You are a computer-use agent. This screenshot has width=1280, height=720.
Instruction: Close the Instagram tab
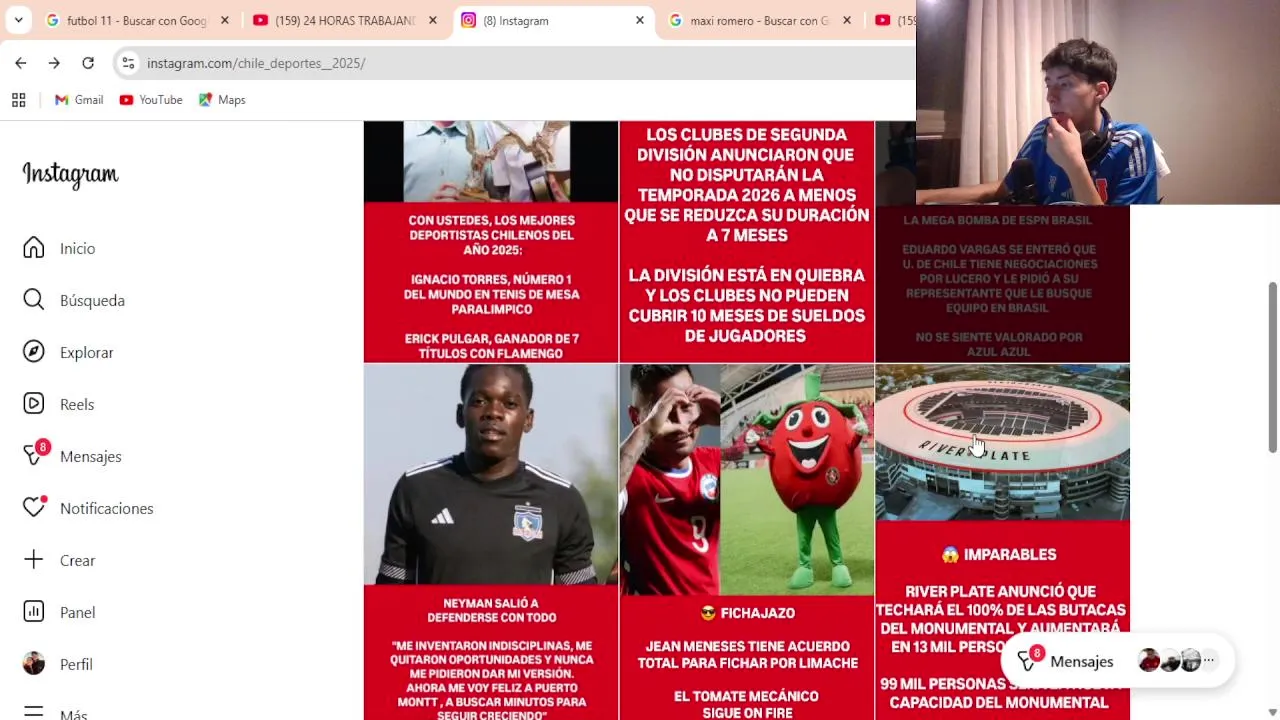[x=640, y=20]
